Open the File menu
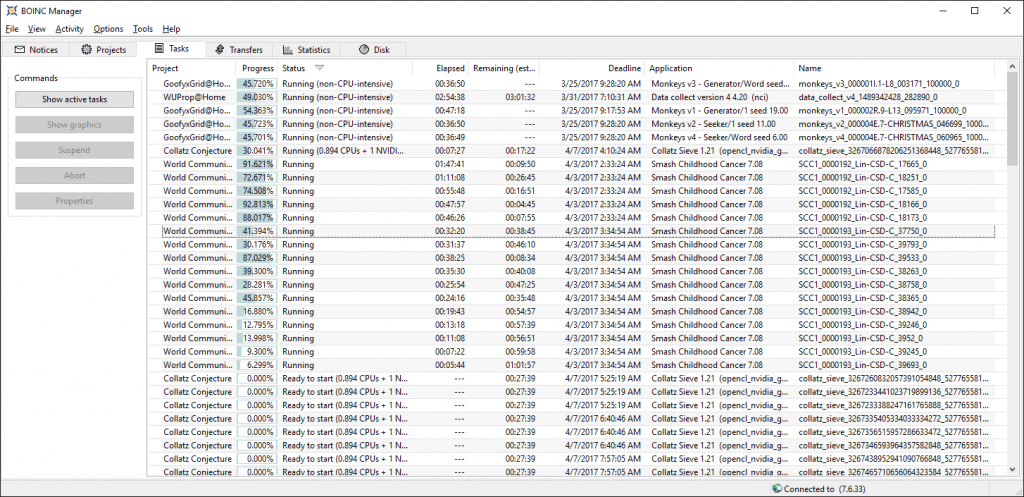 coord(12,29)
